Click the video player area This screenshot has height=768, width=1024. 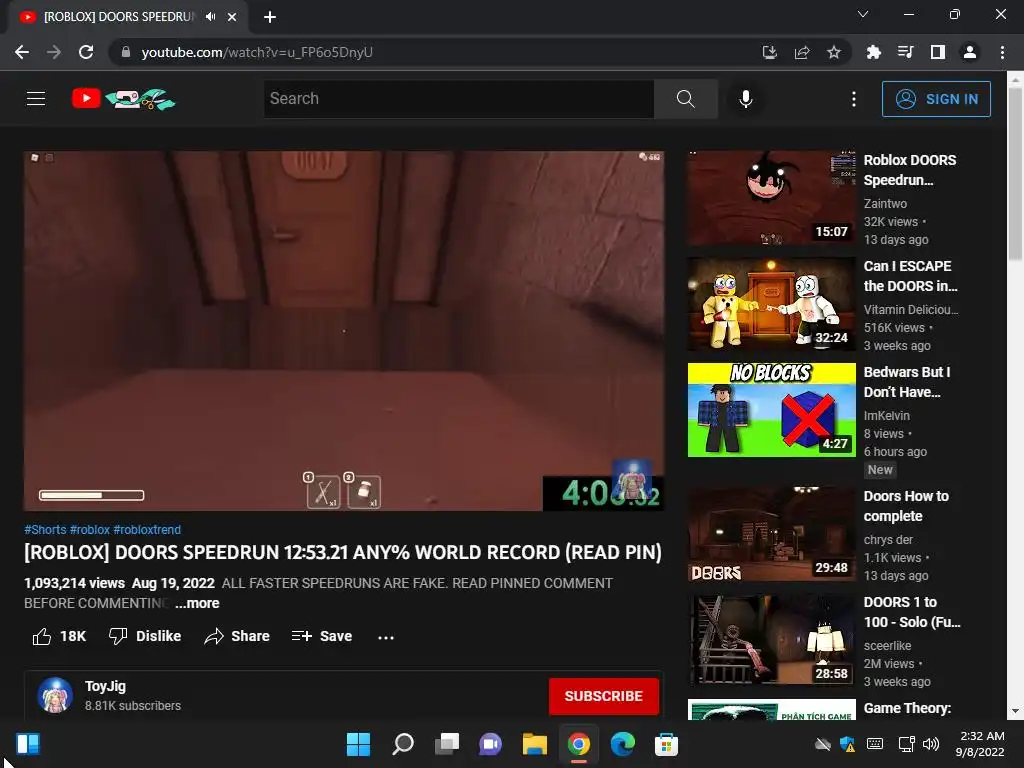[x=344, y=331]
